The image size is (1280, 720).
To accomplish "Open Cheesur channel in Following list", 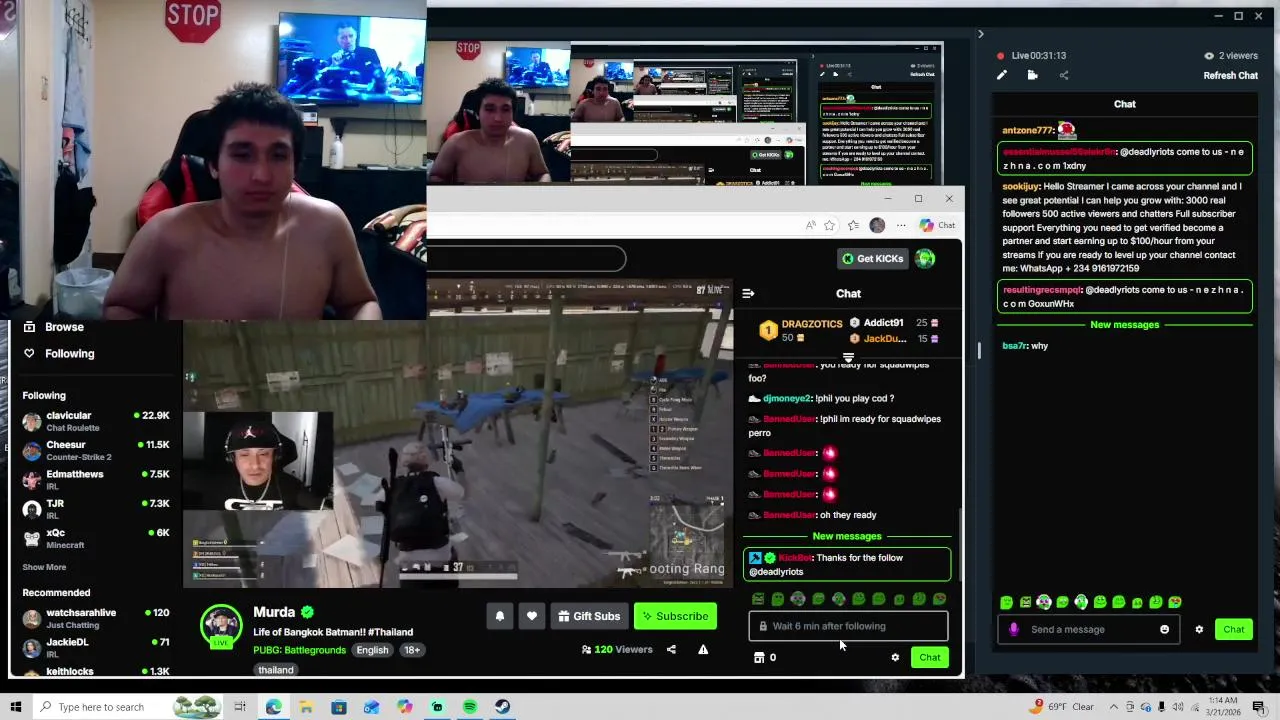I will coord(95,450).
